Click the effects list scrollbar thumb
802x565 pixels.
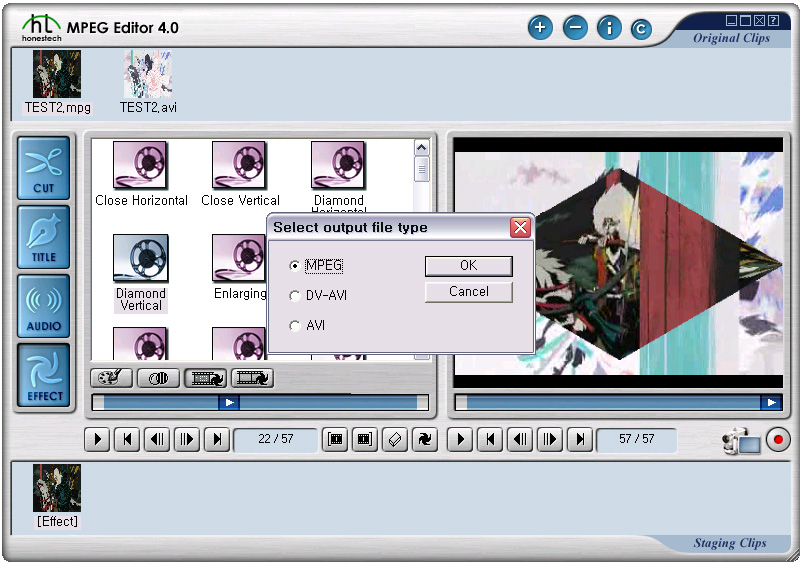click(x=421, y=169)
